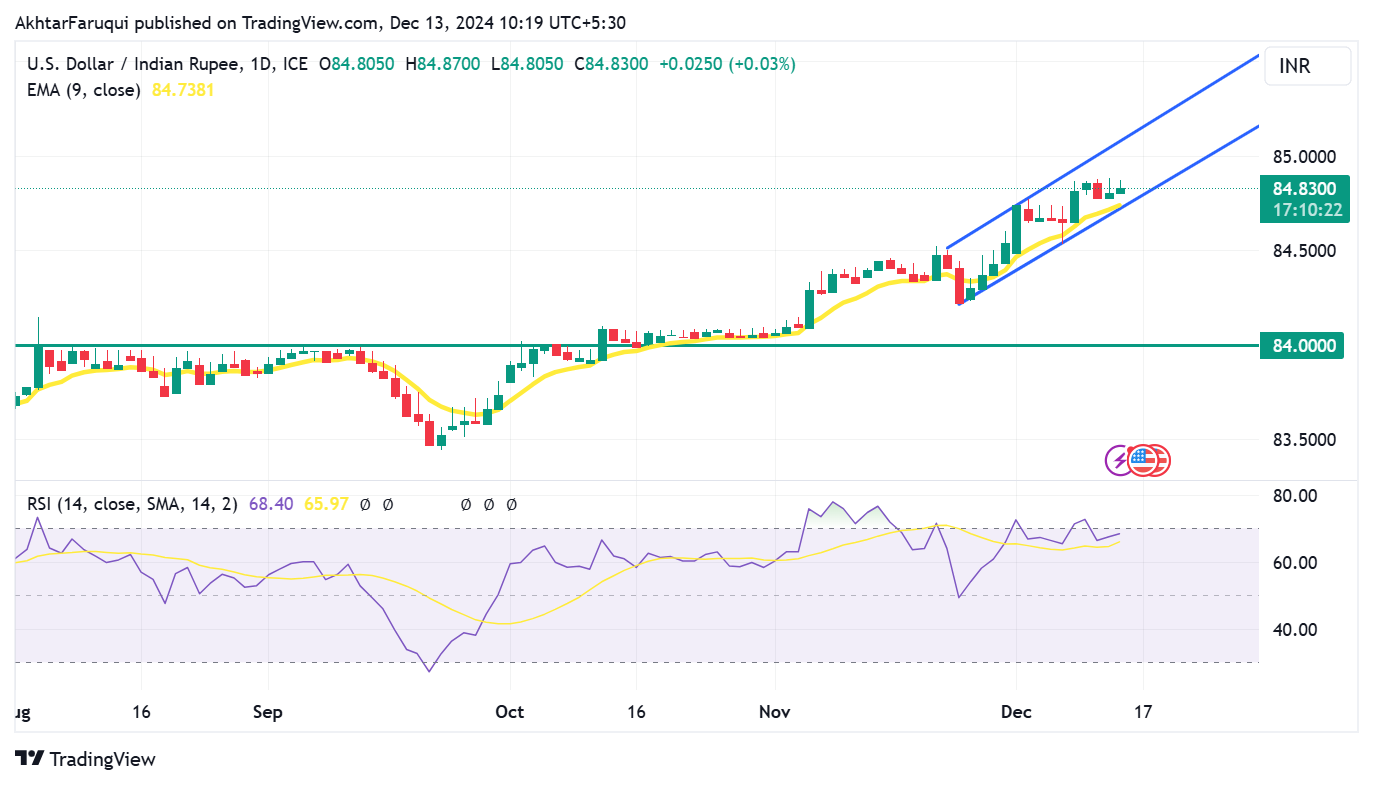Click the Nov label on the time axis
The width and height of the screenshot is (1373, 785).
[775, 712]
